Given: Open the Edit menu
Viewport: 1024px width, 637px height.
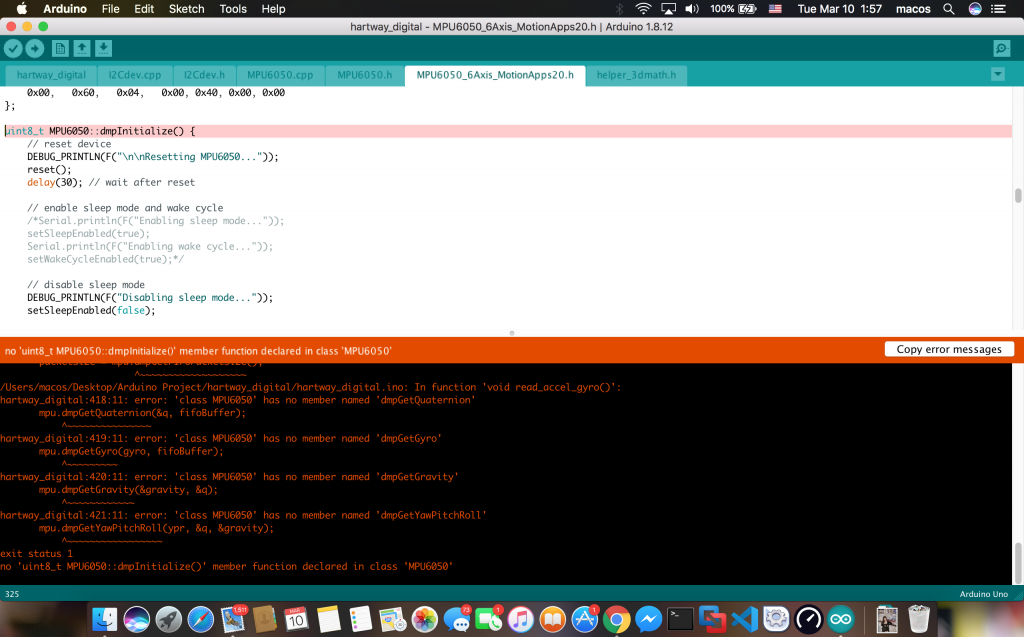Looking at the screenshot, I should click(x=144, y=8).
